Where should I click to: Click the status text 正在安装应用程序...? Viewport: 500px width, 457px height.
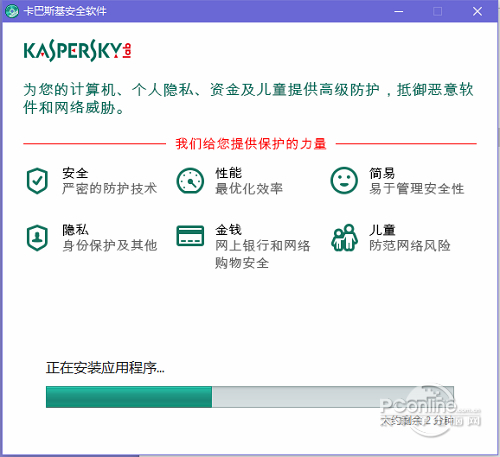tap(105, 368)
